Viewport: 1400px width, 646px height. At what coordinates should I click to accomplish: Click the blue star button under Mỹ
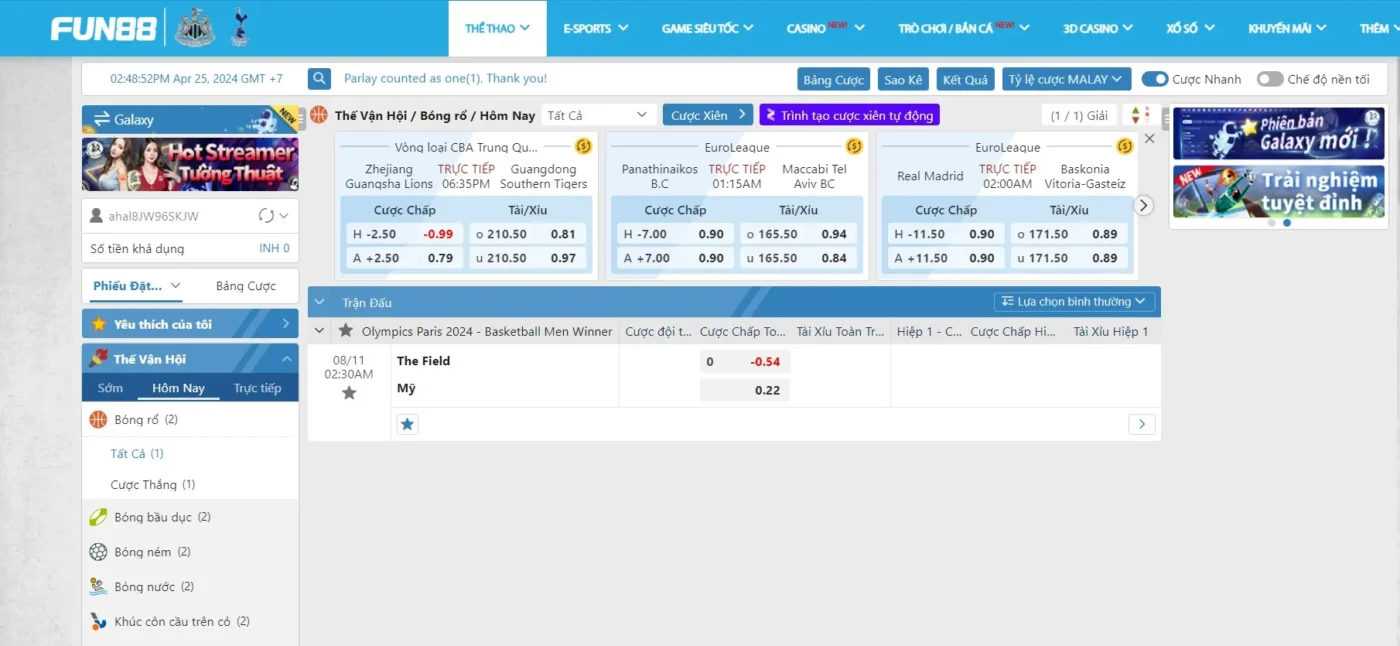pyautogui.click(x=407, y=424)
